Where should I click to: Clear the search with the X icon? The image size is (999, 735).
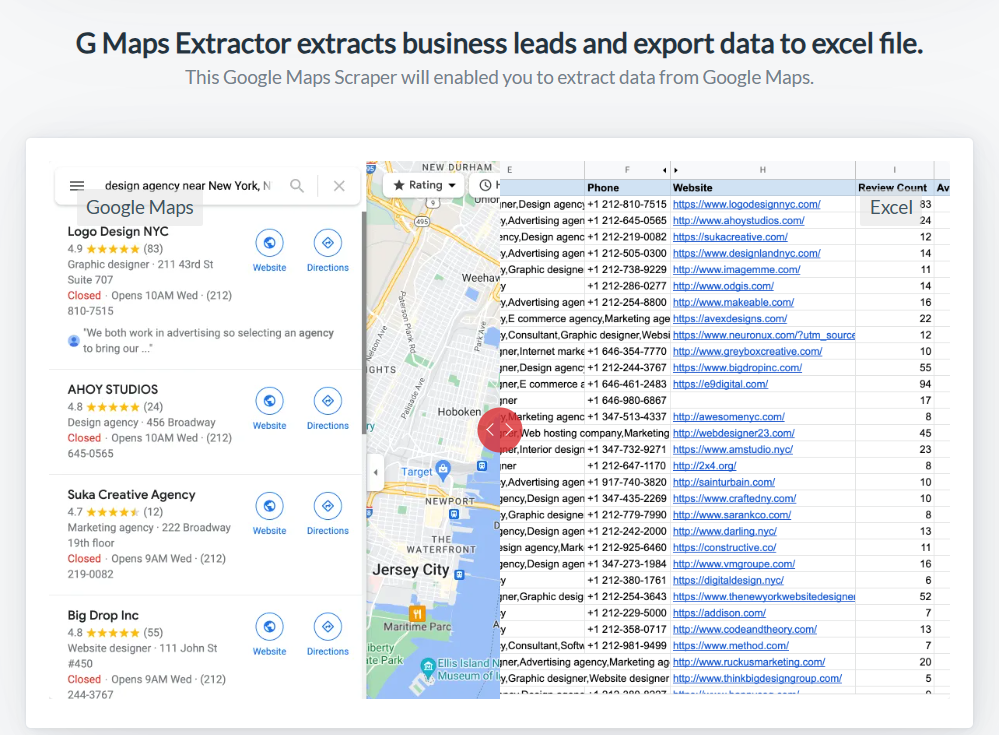339,186
